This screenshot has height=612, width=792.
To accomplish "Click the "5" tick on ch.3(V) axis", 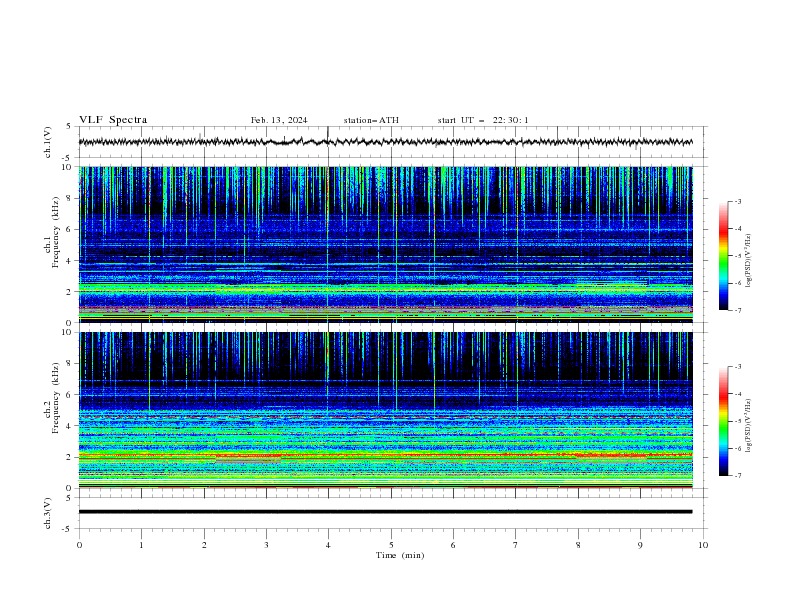I will 69,498.
